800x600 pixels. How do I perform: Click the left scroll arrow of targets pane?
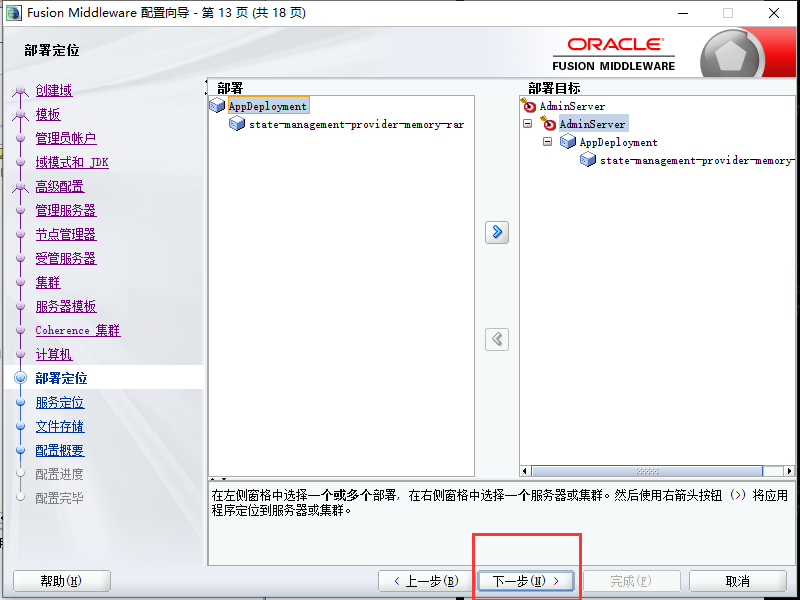tap(525, 471)
